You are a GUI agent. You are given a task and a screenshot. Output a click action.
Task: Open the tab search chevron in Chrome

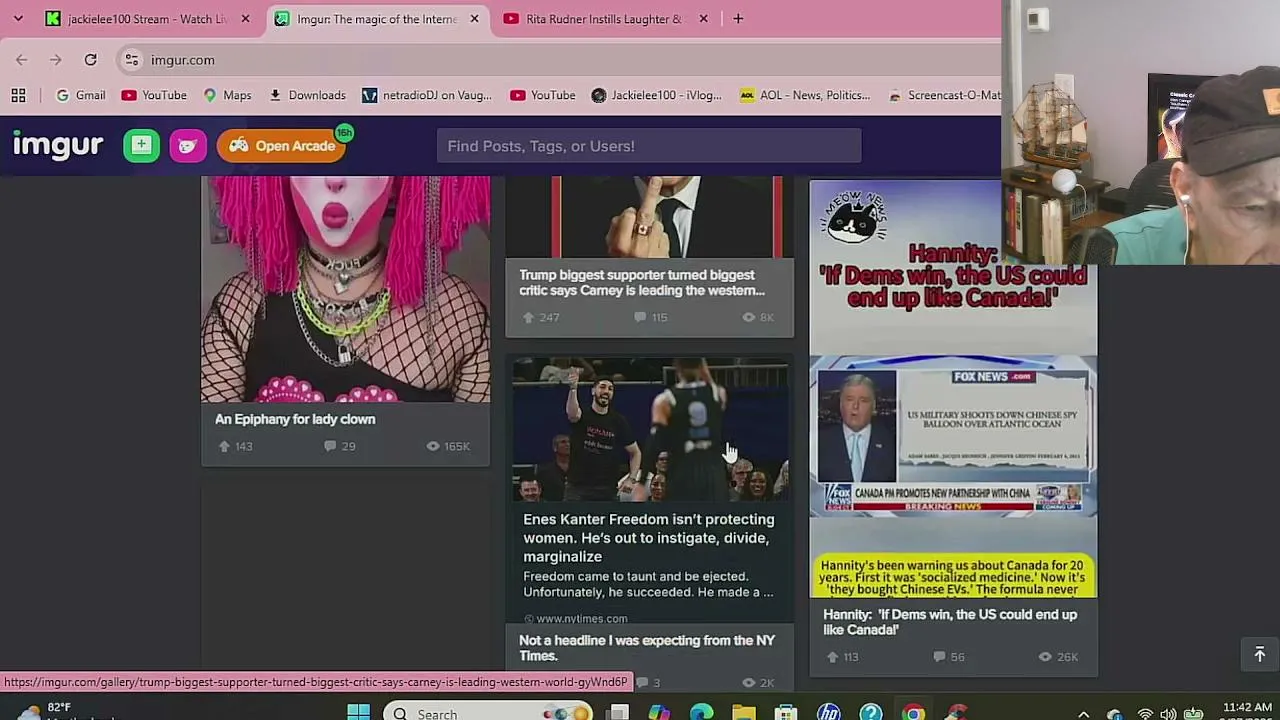[x=18, y=18]
